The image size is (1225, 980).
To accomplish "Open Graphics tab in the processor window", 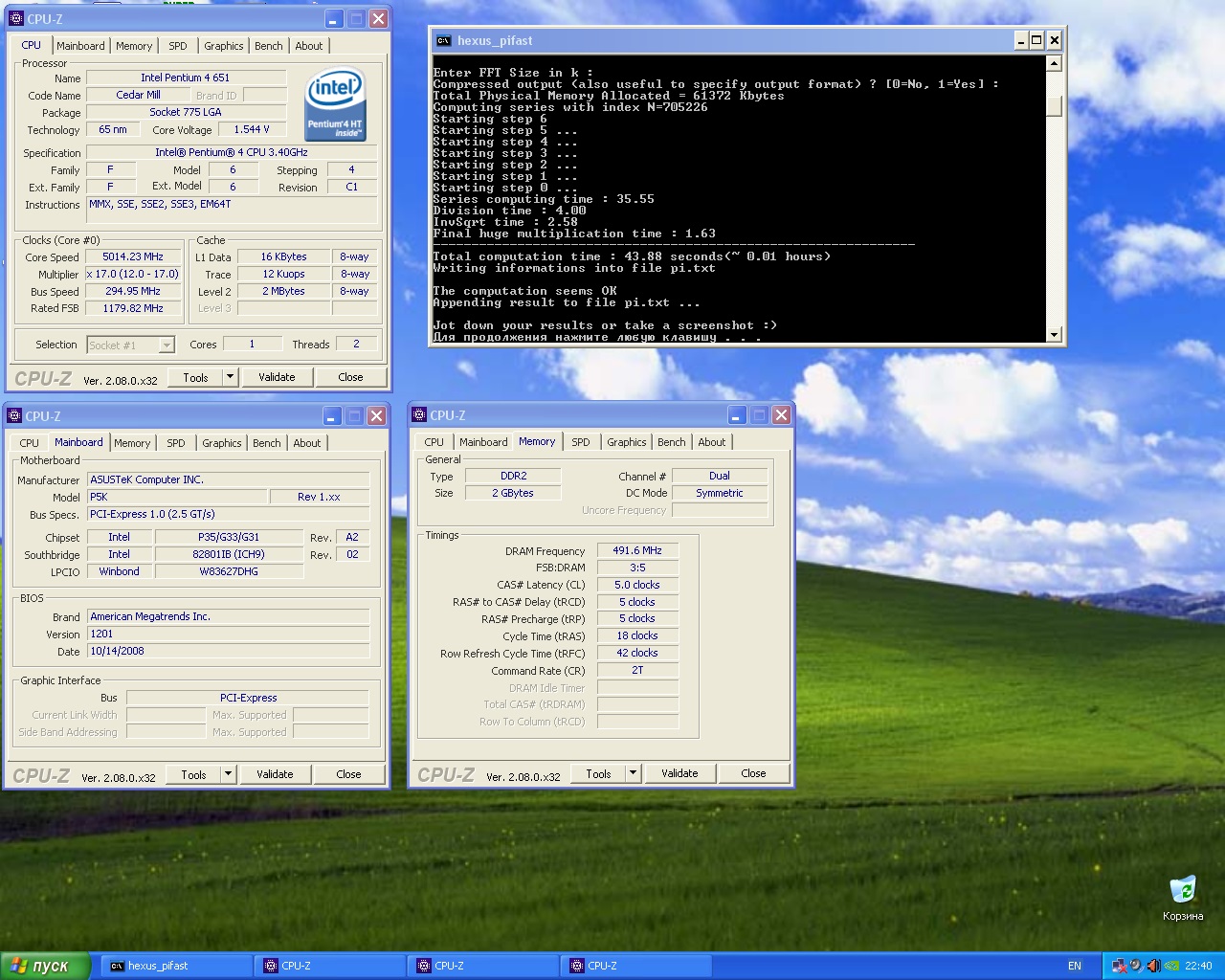I will [224, 46].
